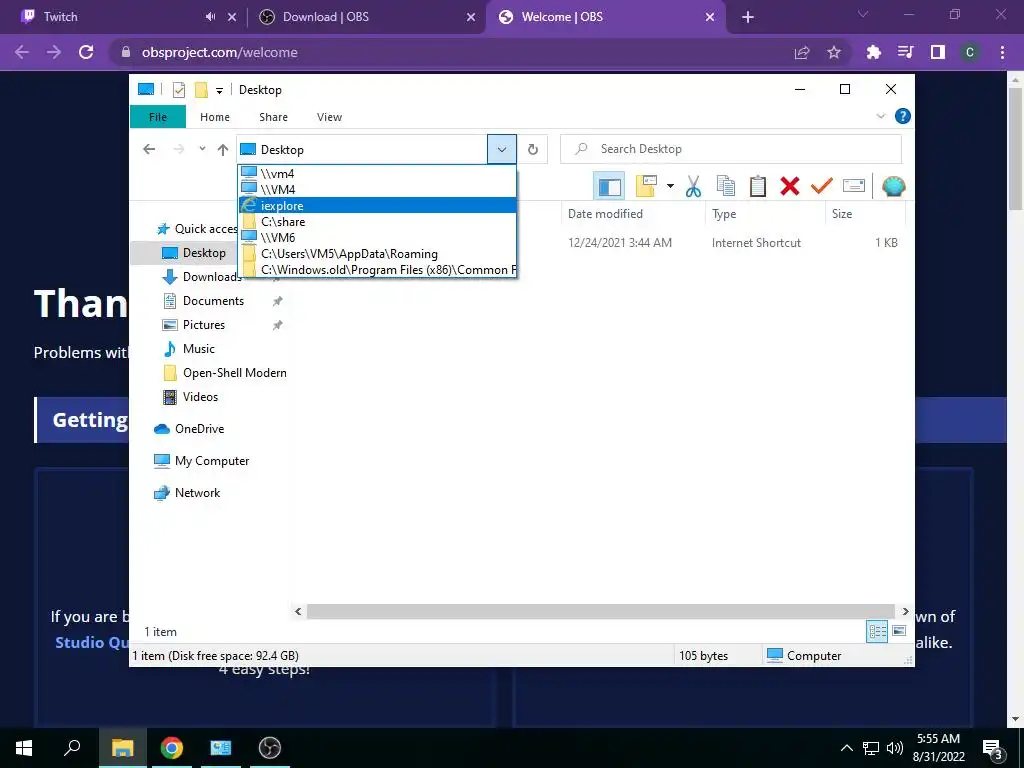Viewport: 1024px width, 768px height.
Task: Switch to details view layout icon
Action: [877, 631]
